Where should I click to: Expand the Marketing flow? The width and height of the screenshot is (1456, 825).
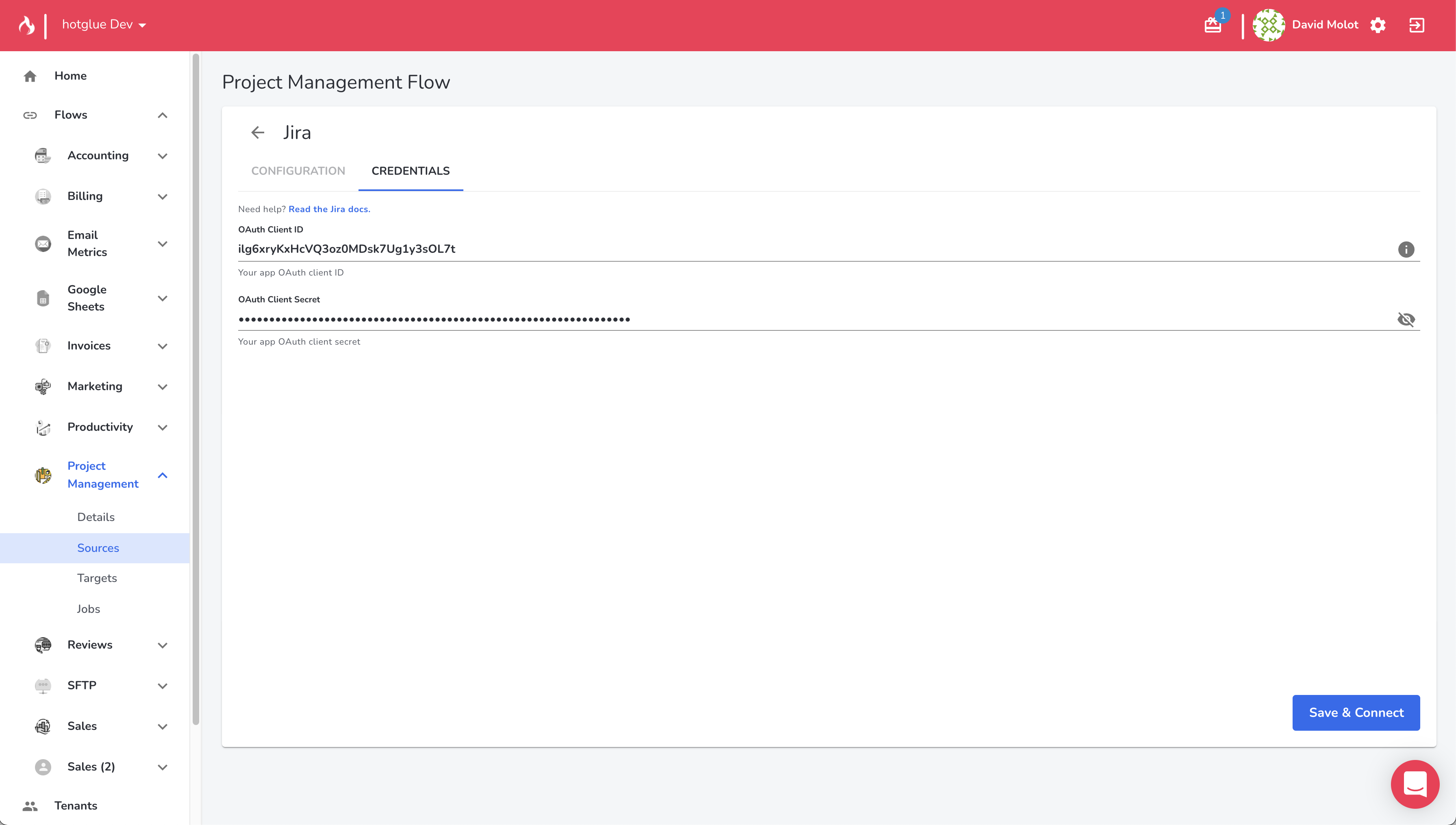(x=163, y=386)
